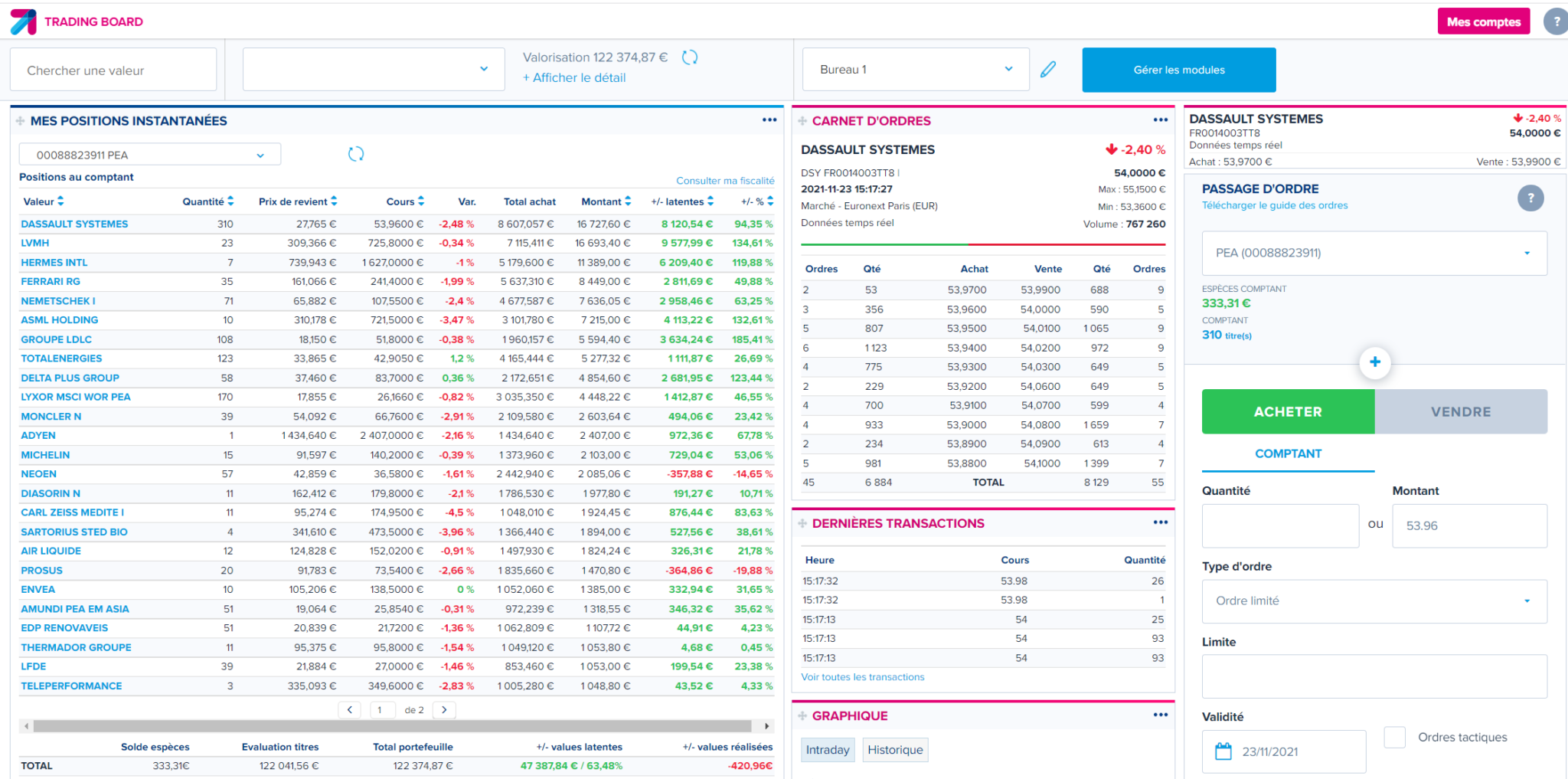Switch the chart to Historique tab
Image resolution: width=1568 pixels, height=779 pixels.
pyautogui.click(x=894, y=750)
